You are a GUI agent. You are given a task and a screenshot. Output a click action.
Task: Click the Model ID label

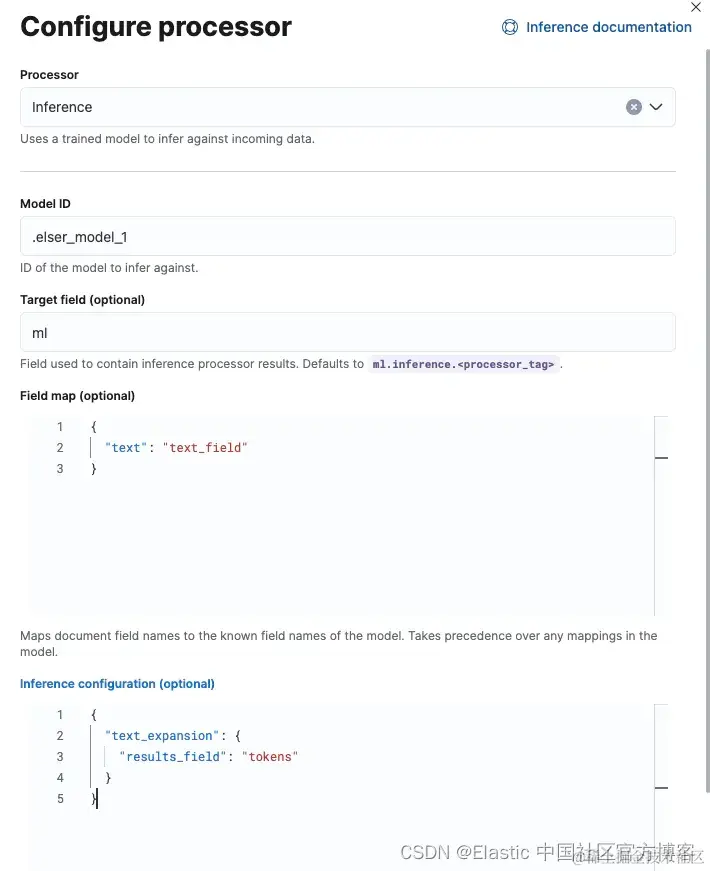(45, 204)
